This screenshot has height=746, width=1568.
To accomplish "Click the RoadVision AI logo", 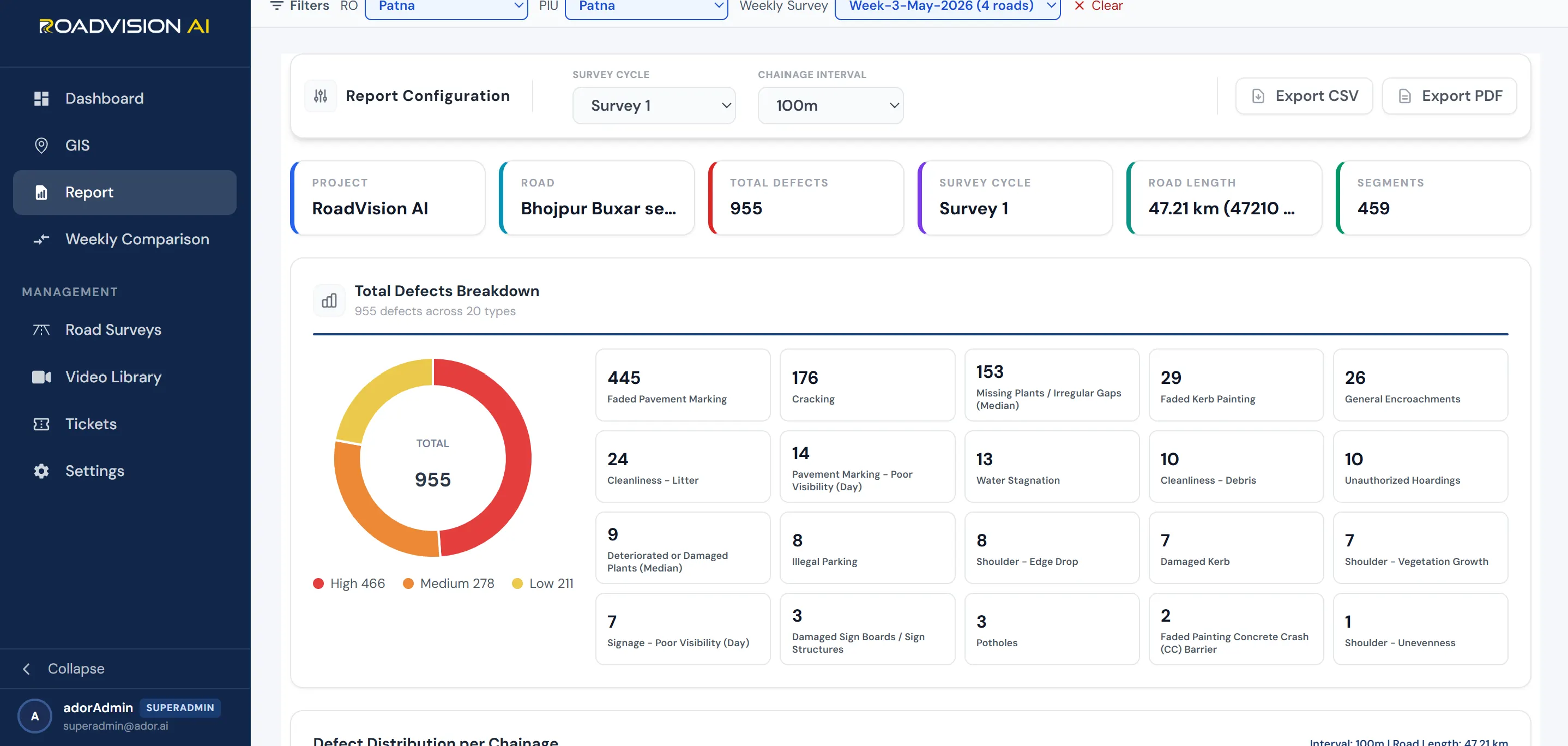I will click(124, 26).
